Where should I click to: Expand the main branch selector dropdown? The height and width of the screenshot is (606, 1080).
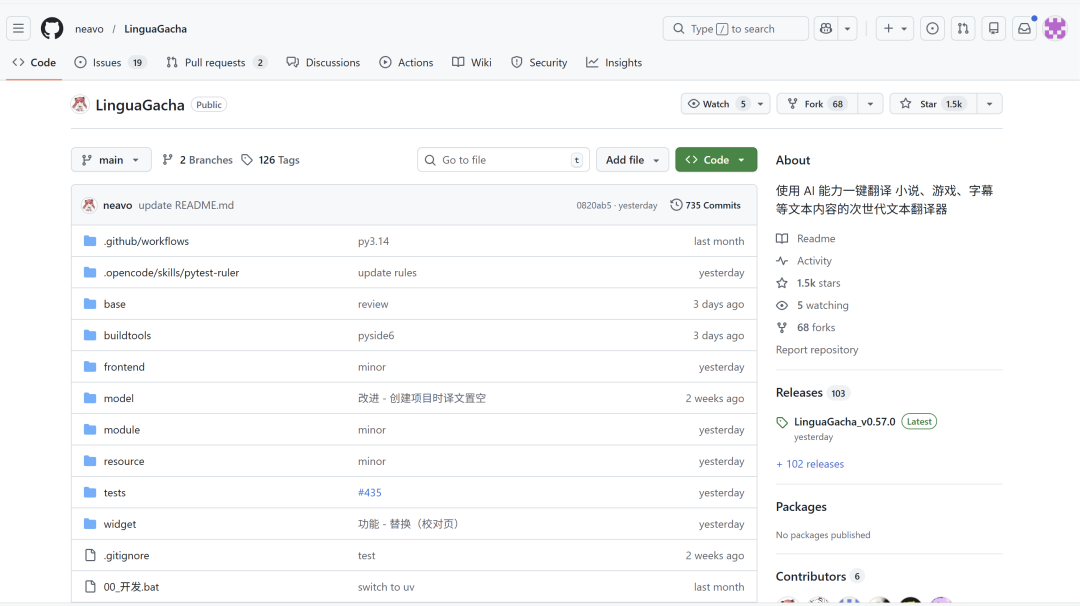click(x=111, y=160)
